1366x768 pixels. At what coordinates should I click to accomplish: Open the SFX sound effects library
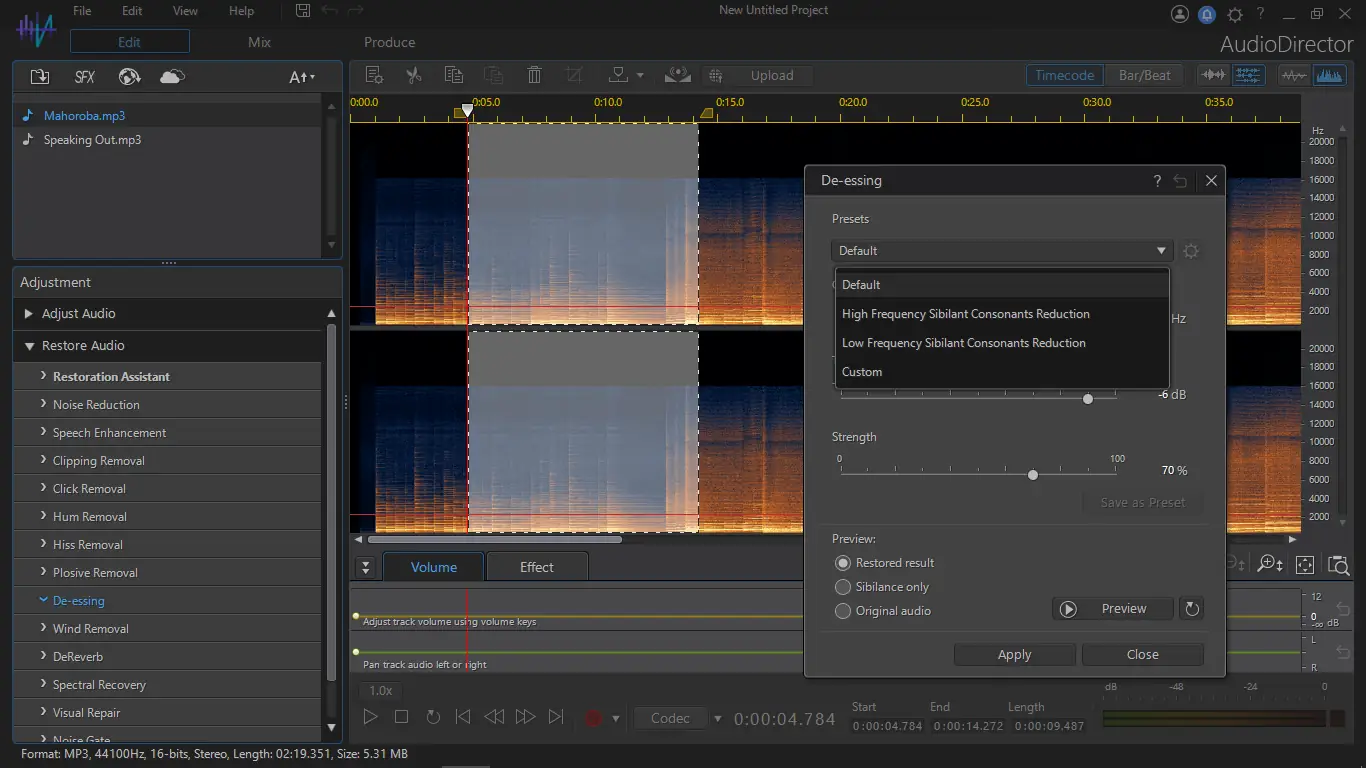pos(85,77)
